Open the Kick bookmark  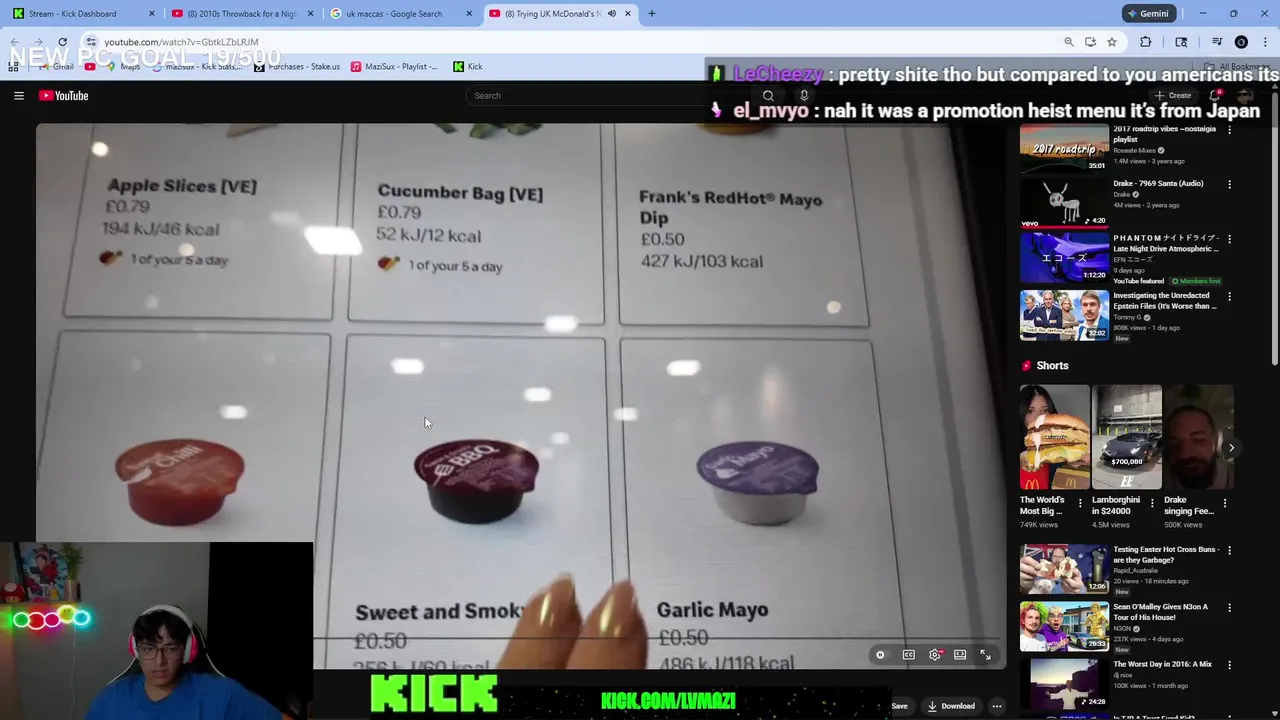pyautogui.click(x=468, y=67)
